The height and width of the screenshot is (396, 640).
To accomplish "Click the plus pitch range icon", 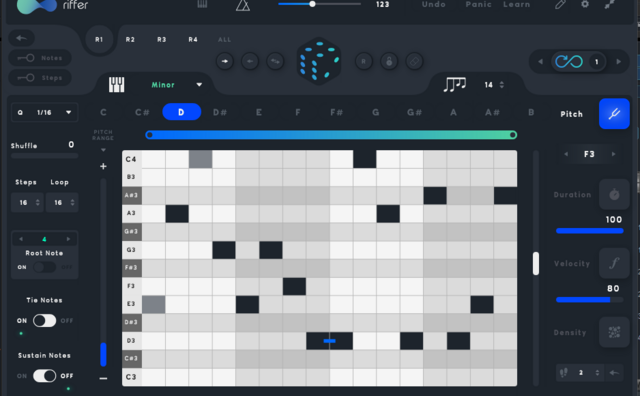I will 103,166.
